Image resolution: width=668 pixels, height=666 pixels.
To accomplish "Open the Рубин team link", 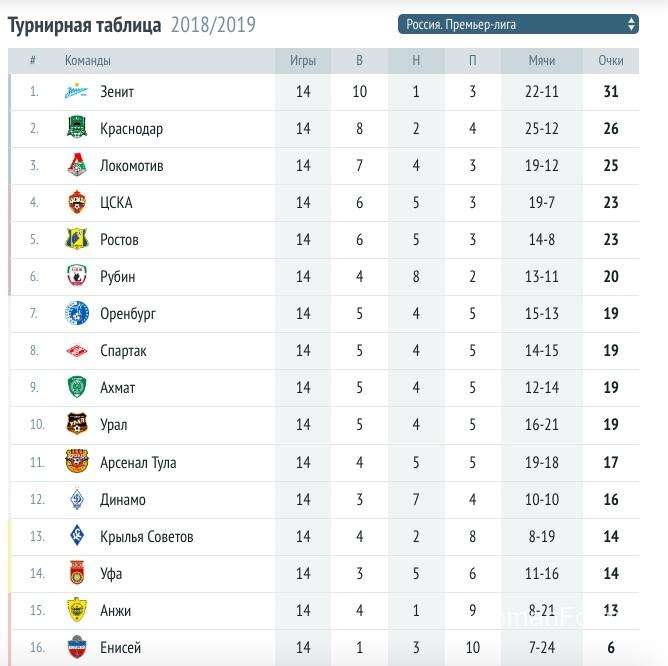I will 118,277.
